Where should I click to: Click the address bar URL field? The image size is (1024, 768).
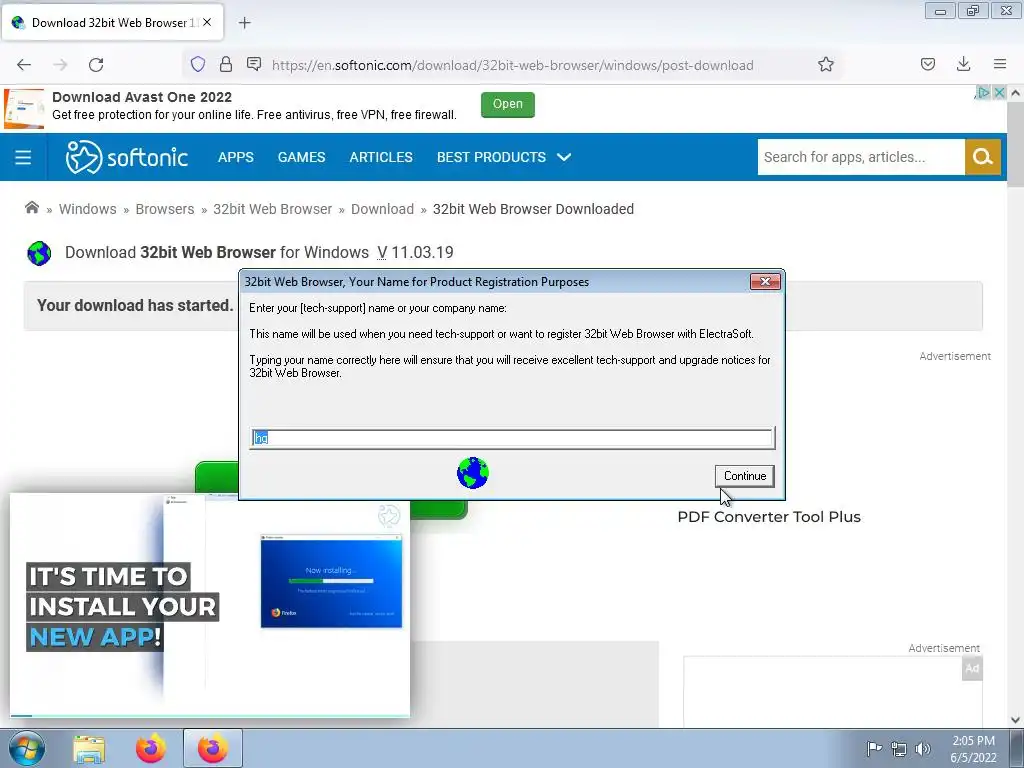click(x=513, y=65)
